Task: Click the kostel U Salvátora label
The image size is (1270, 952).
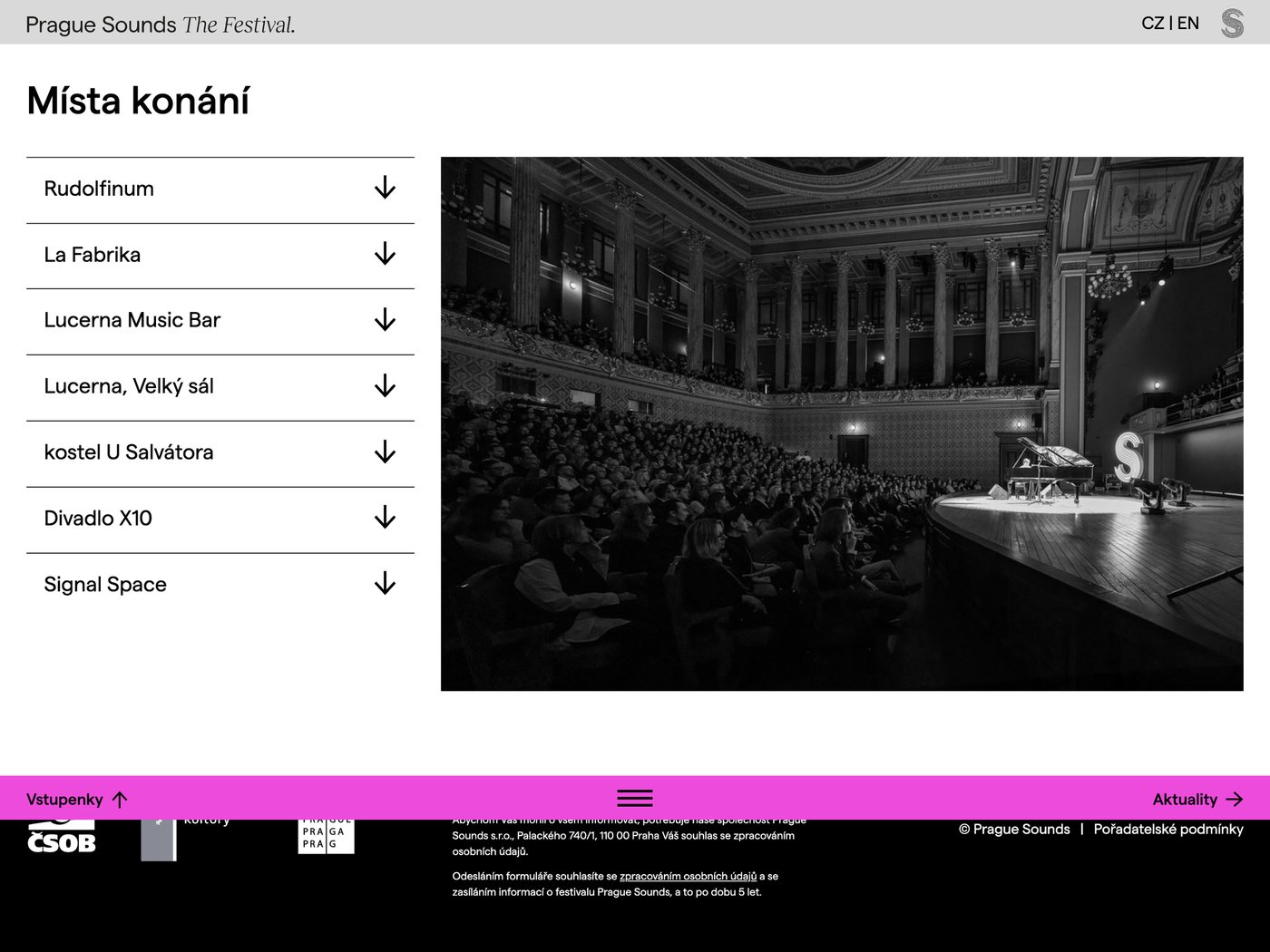Action: click(129, 452)
